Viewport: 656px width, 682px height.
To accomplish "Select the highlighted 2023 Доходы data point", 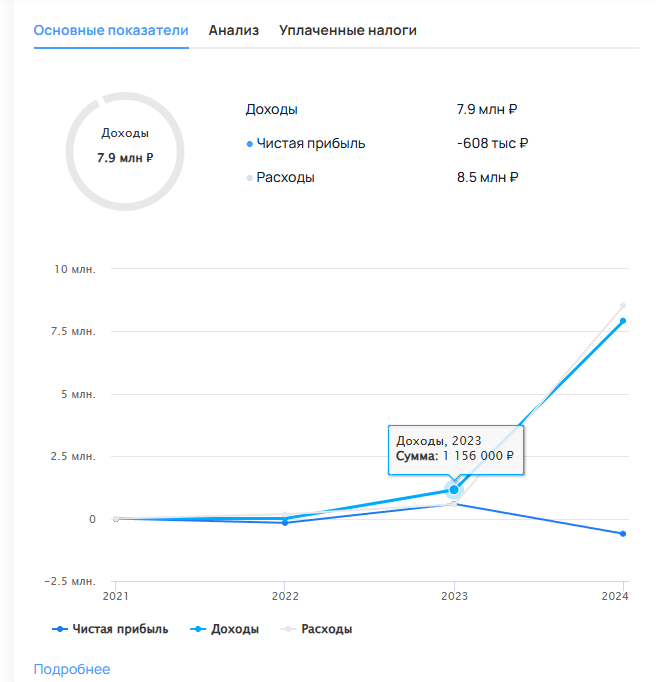I will [454, 490].
